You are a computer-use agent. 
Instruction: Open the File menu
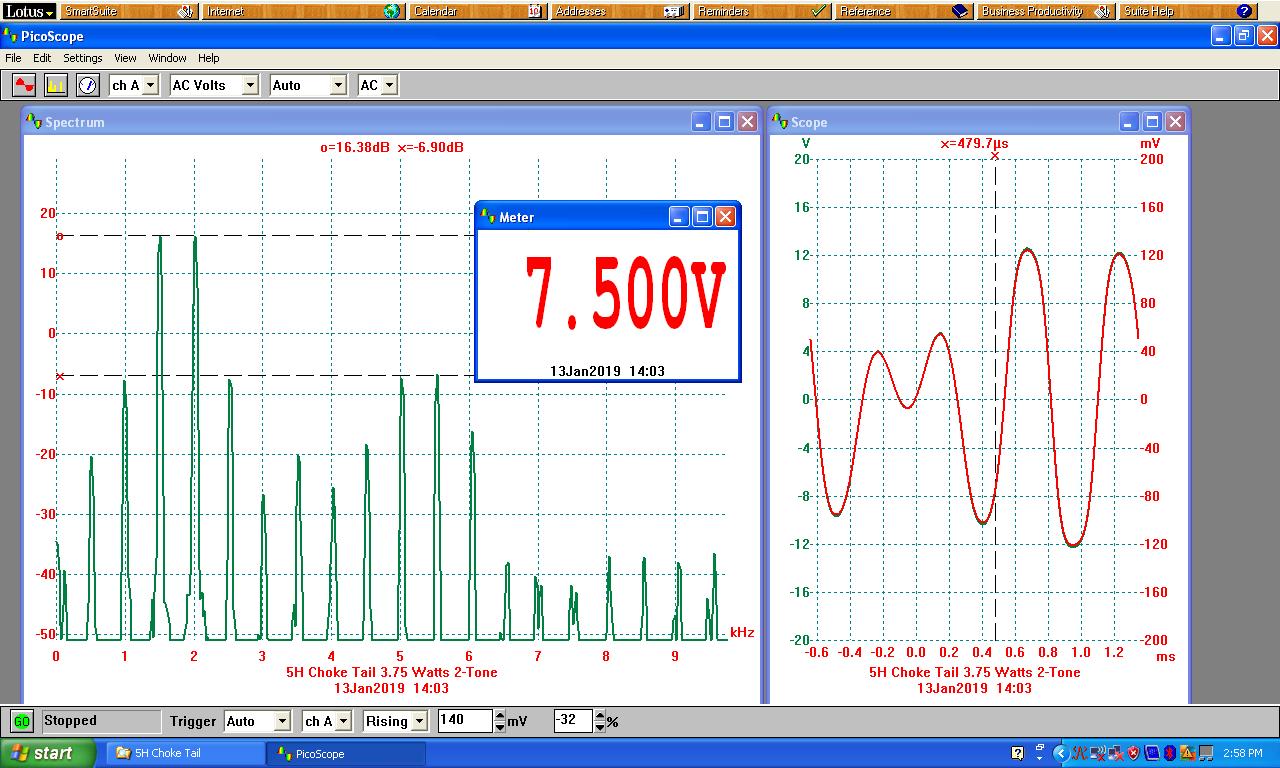pos(13,58)
